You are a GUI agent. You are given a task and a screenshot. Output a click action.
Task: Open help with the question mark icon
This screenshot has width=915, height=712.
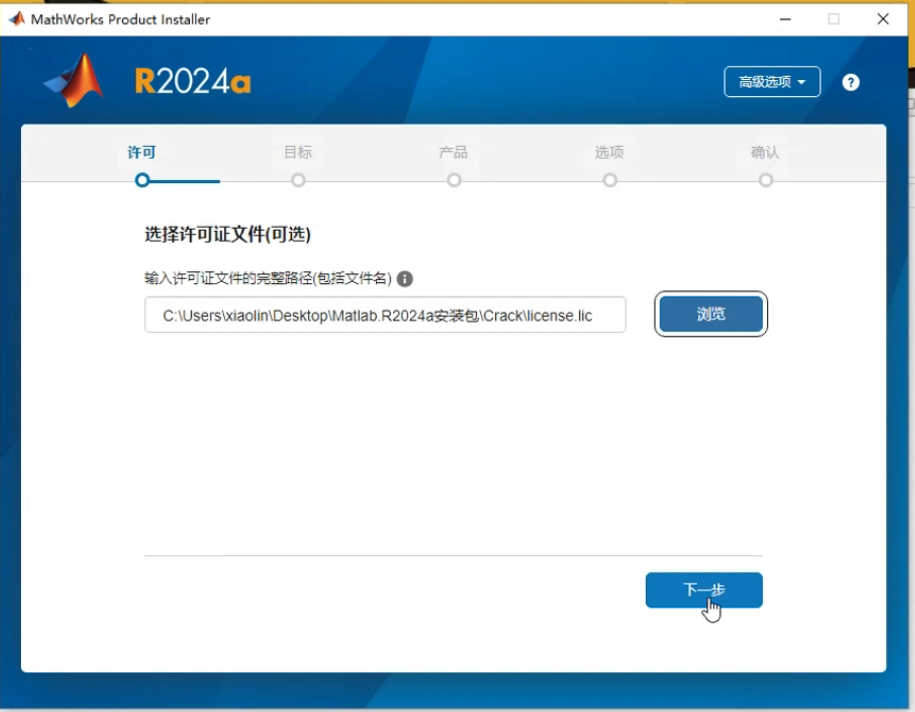point(851,82)
